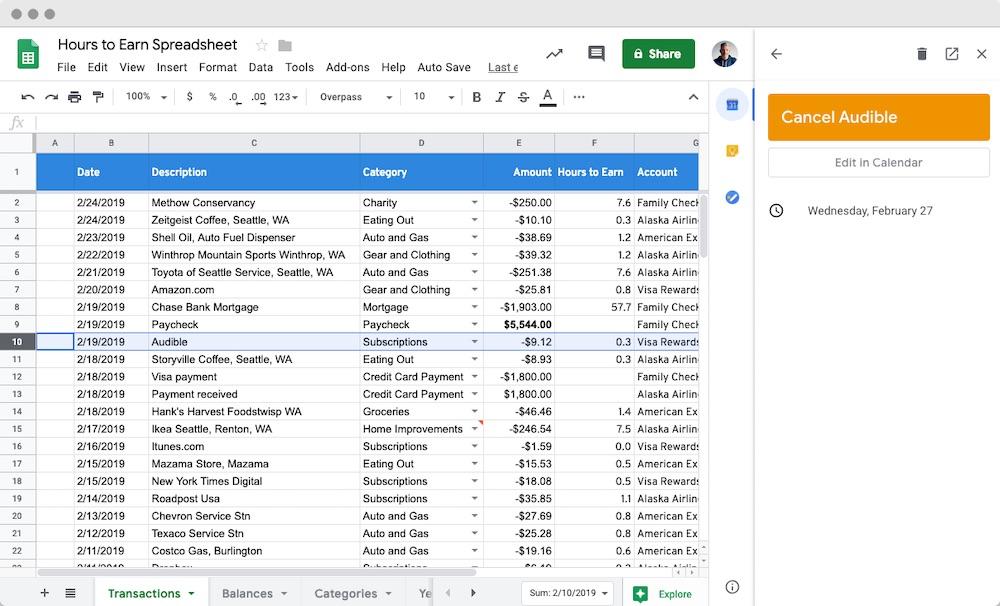Format as currency with dollar icon
Image resolution: width=1000 pixels, height=606 pixels.
pyautogui.click(x=189, y=97)
